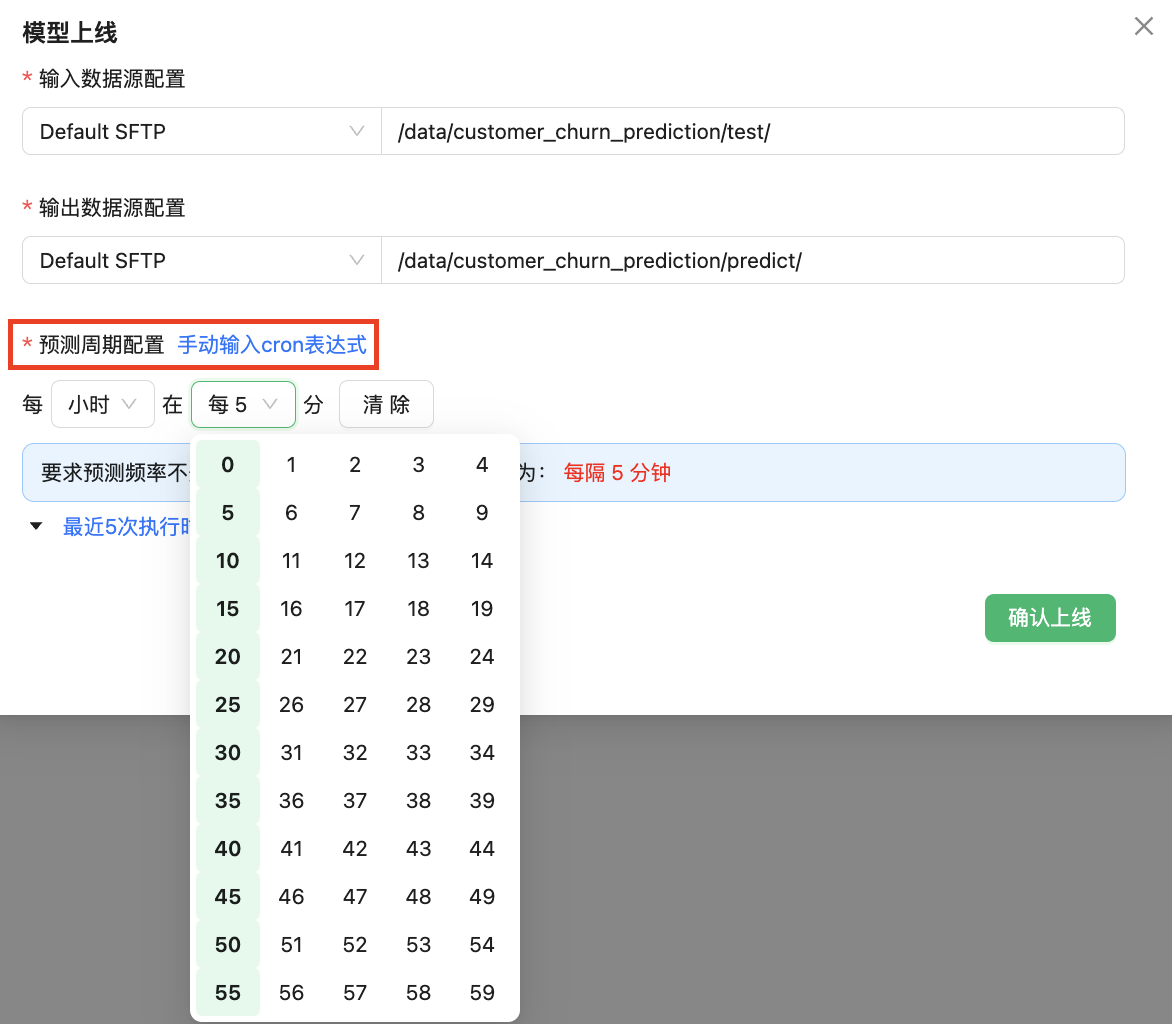
Task: Toggle minute 30 in the minute grid
Action: click(228, 752)
